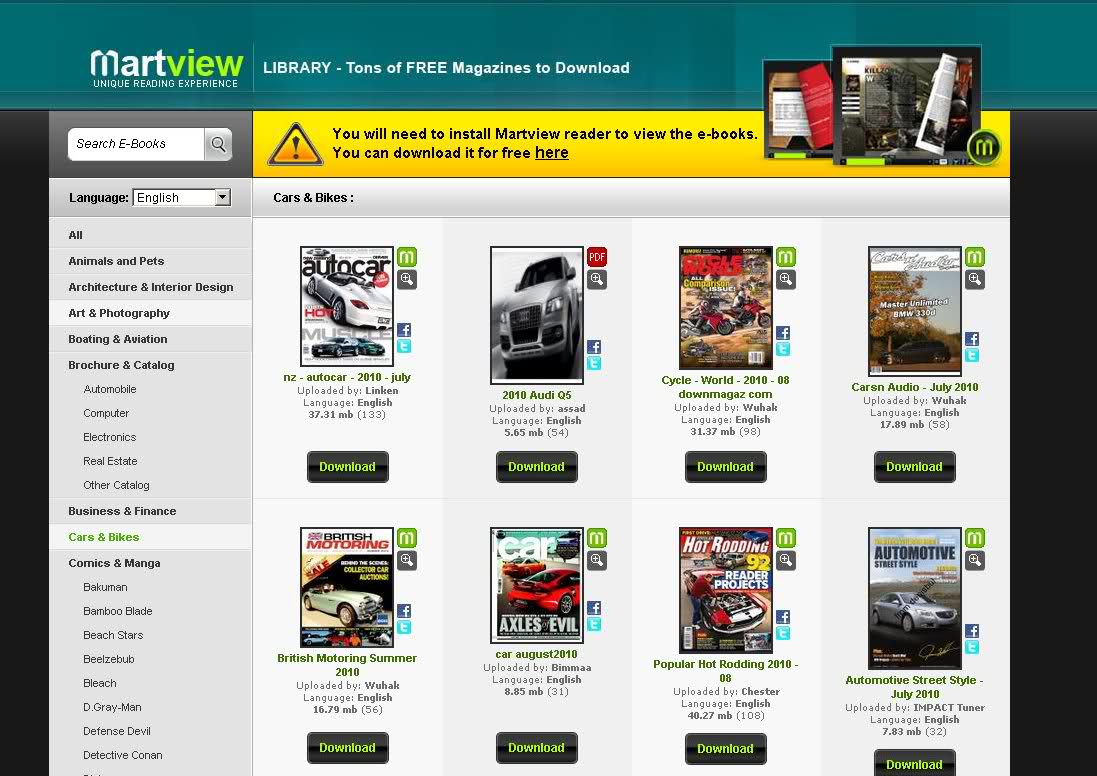This screenshot has height=776, width=1097.
Task: Open the Cycle World cover thumbnail
Action: coord(726,307)
